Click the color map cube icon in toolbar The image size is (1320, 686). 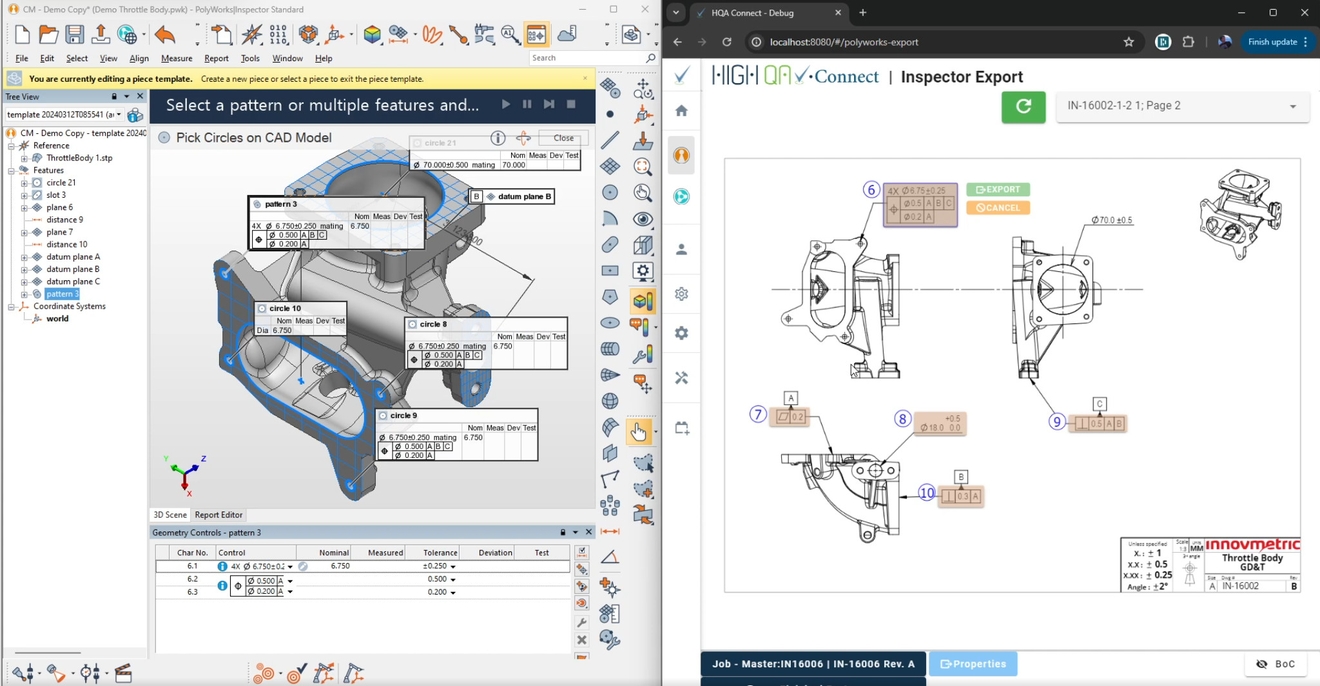point(373,35)
